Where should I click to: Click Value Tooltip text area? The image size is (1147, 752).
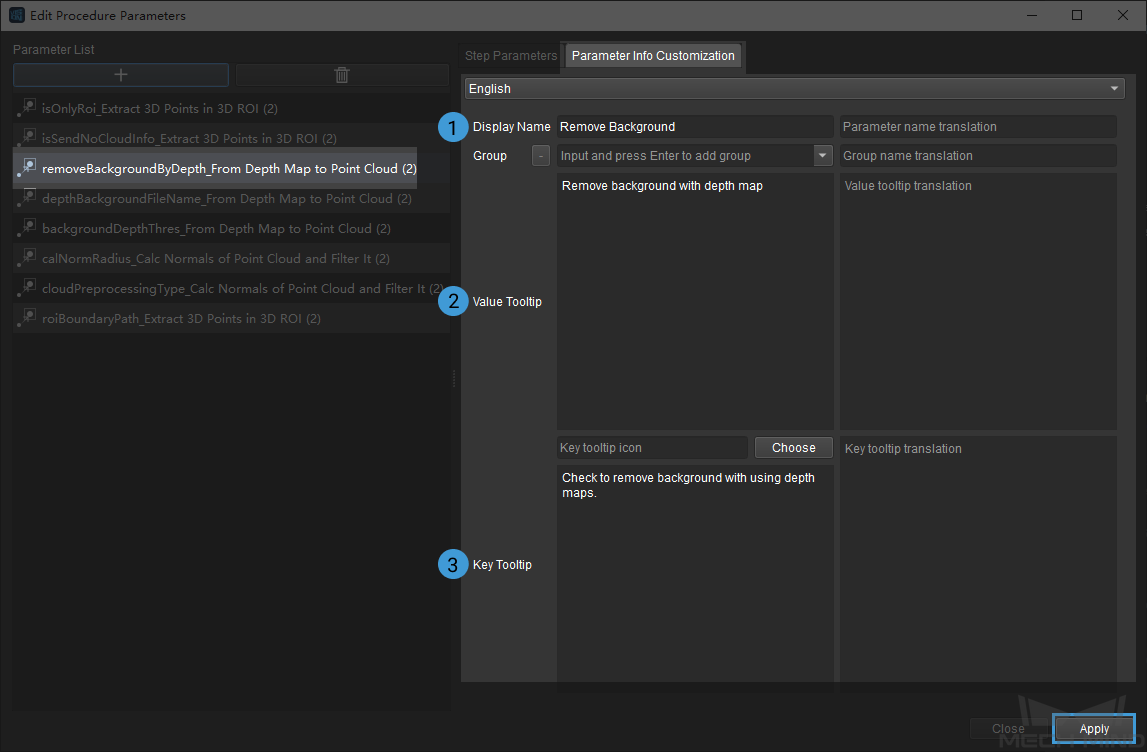point(695,301)
